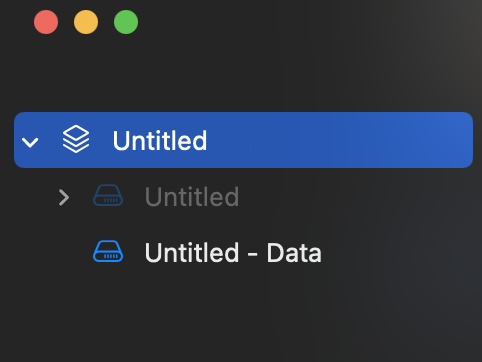The image size is (482, 362).
Task: Click the gap between container icon and Untitled
Action: [x=101, y=140]
